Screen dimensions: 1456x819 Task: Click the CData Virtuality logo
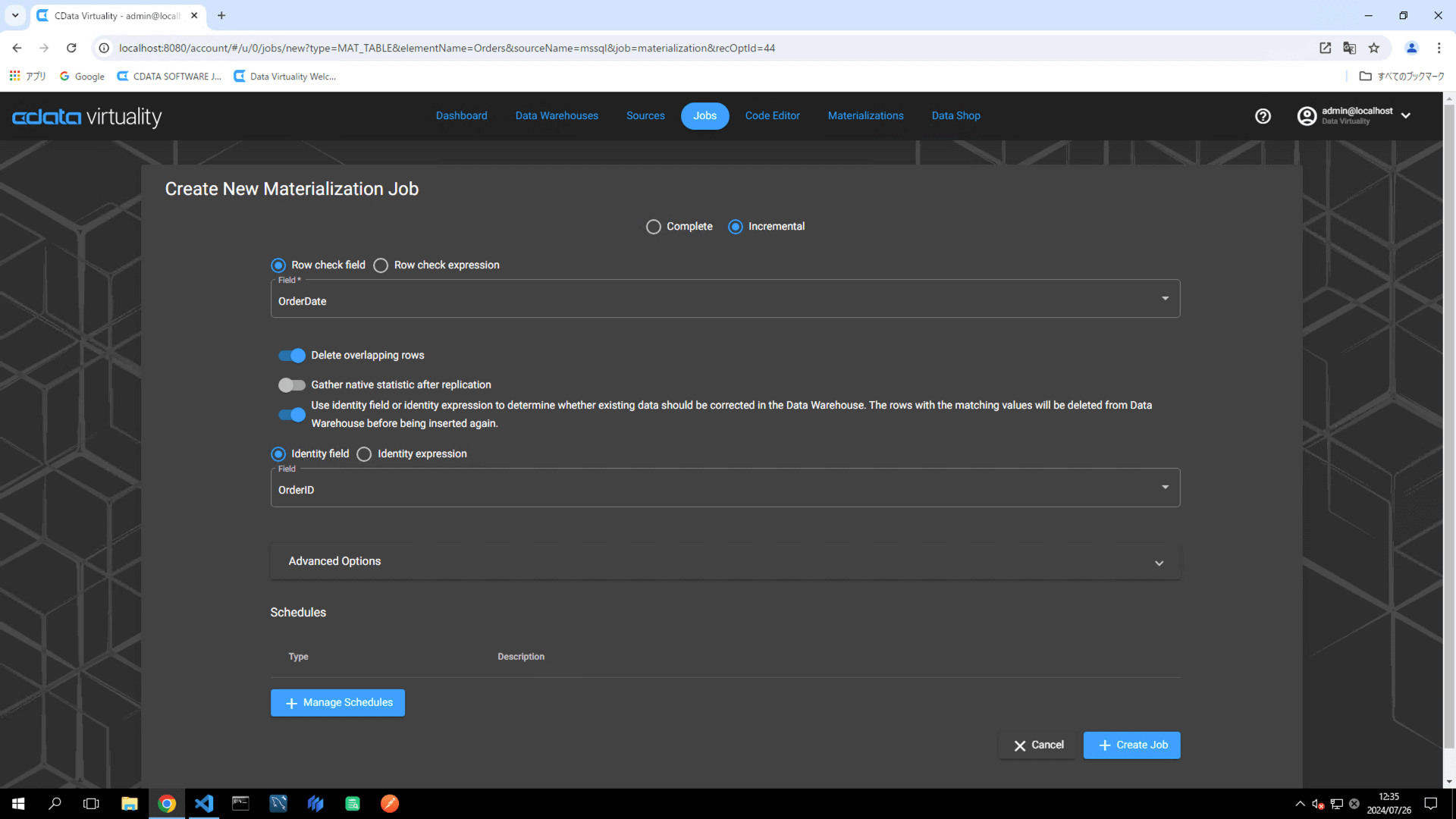click(87, 117)
